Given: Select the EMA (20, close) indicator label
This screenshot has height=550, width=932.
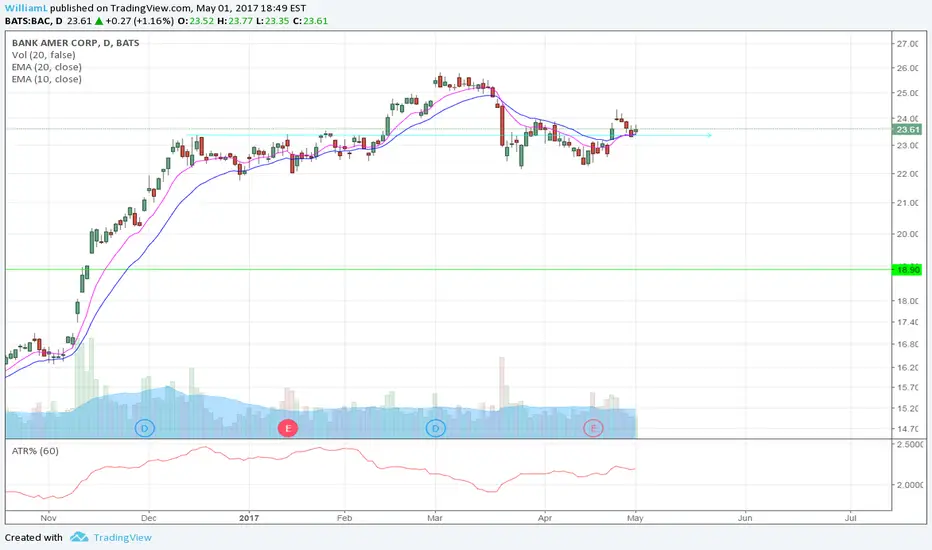Looking at the screenshot, I should (46, 67).
